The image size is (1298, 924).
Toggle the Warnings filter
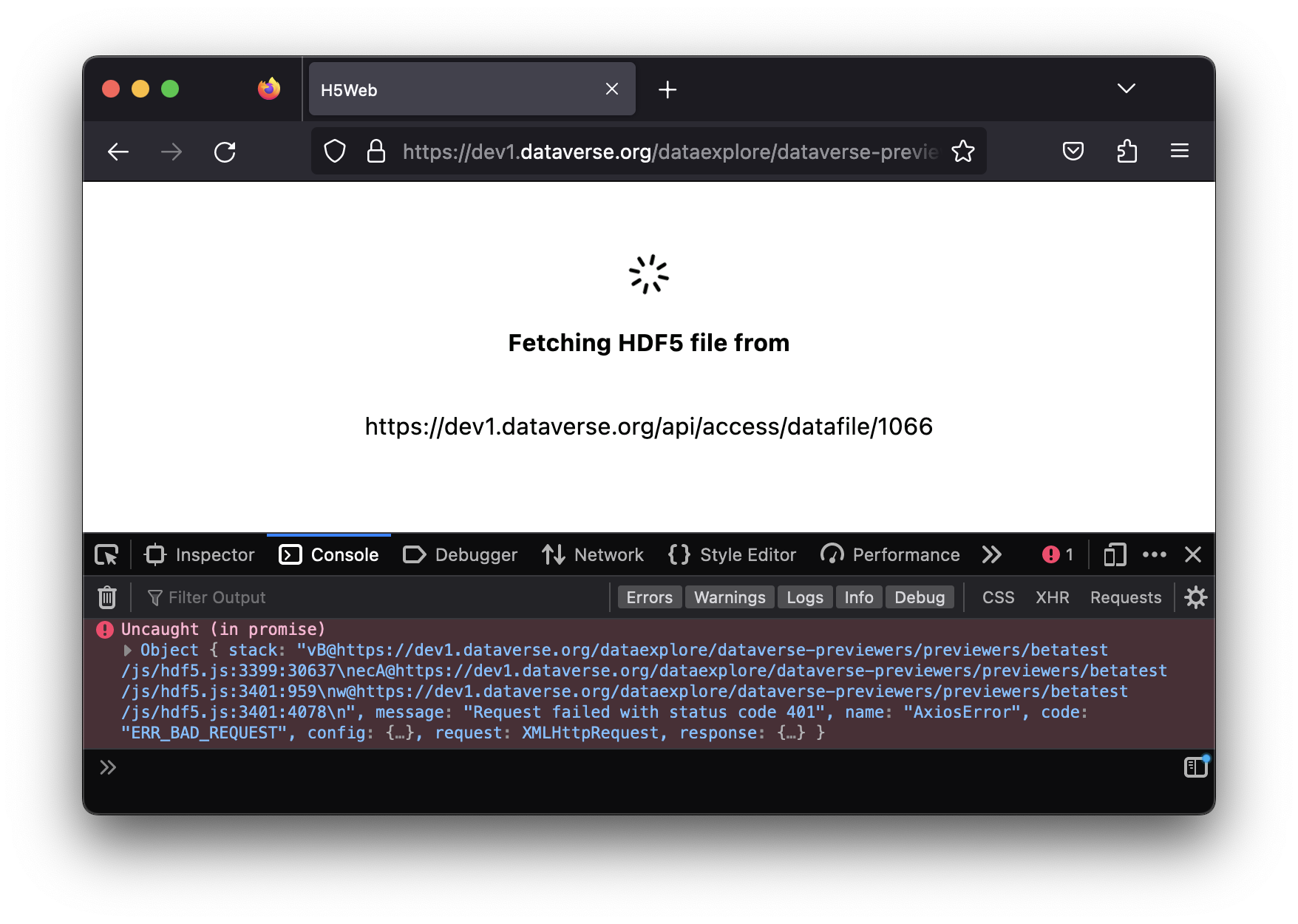pyautogui.click(x=730, y=597)
